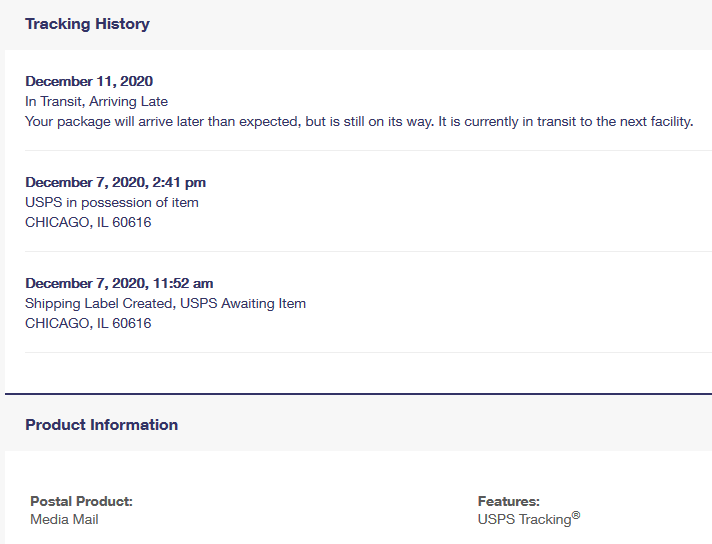712x544 pixels.
Task: Click Shipping Label Created, USPS Awaiting Item
Action: click(x=165, y=303)
